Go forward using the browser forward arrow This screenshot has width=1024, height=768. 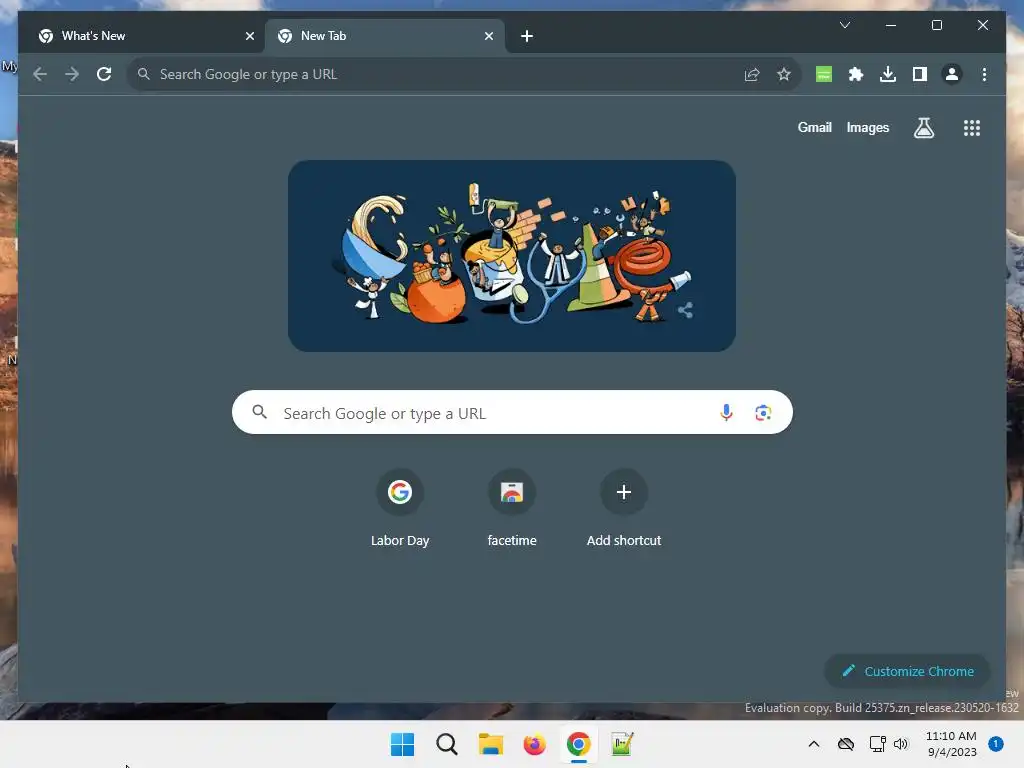pyautogui.click(x=72, y=74)
